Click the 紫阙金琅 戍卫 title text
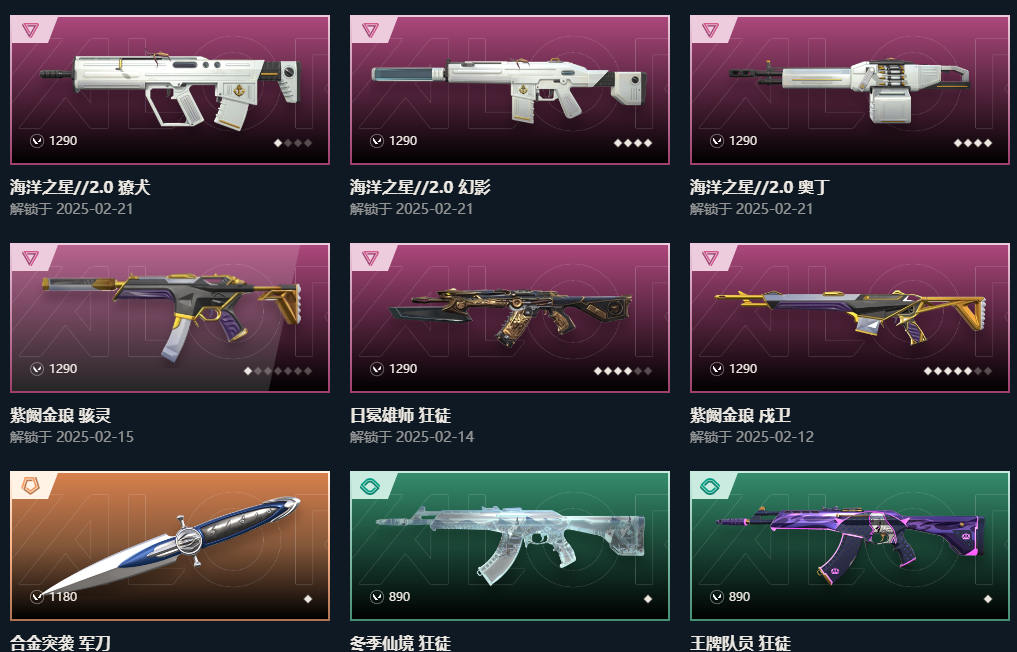Image resolution: width=1017 pixels, height=652 pixels. pos(740,415)
